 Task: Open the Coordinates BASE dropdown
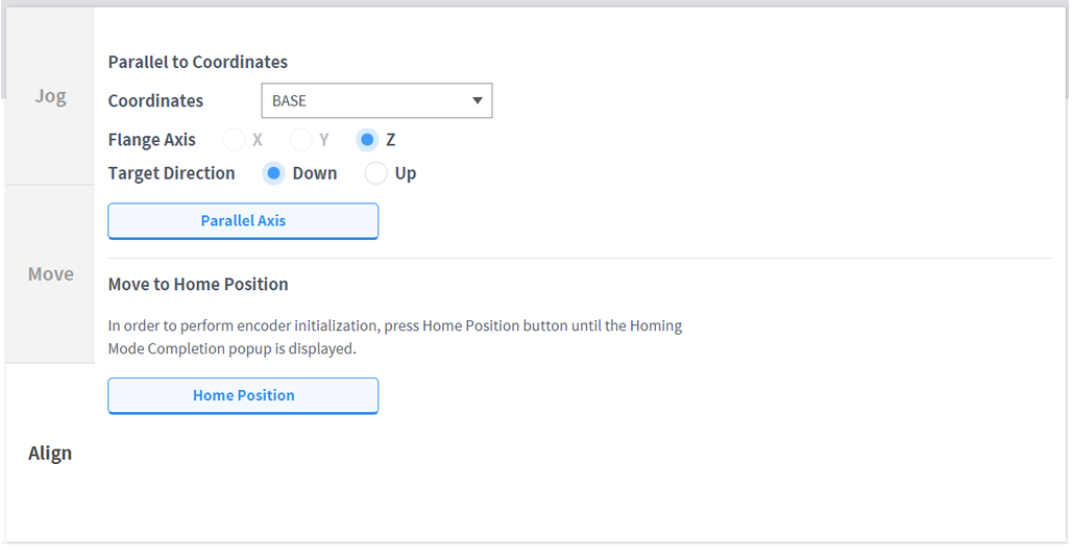(365, 101)
